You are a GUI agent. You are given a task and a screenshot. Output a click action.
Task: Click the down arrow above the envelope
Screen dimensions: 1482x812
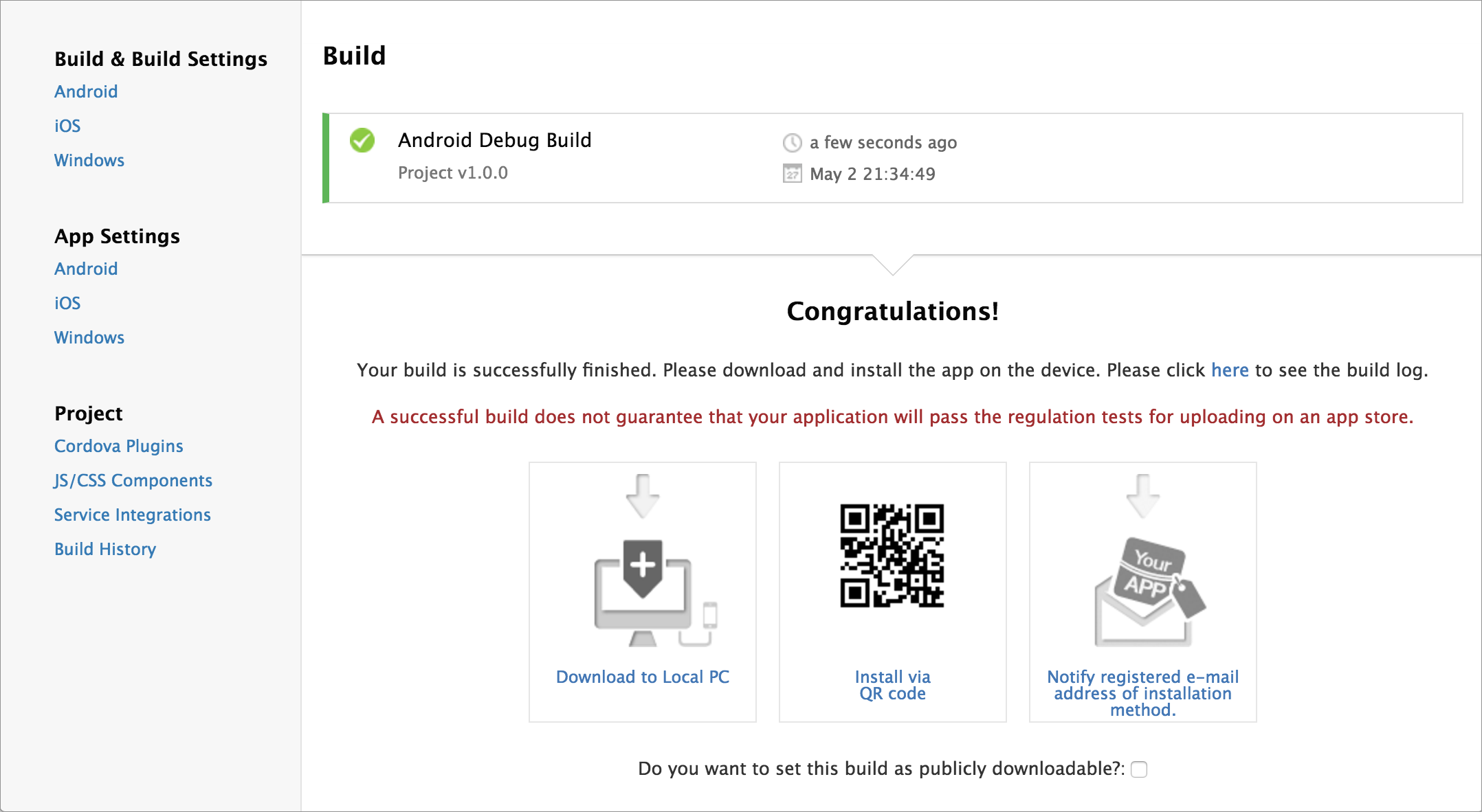(x=1143, y=496)
